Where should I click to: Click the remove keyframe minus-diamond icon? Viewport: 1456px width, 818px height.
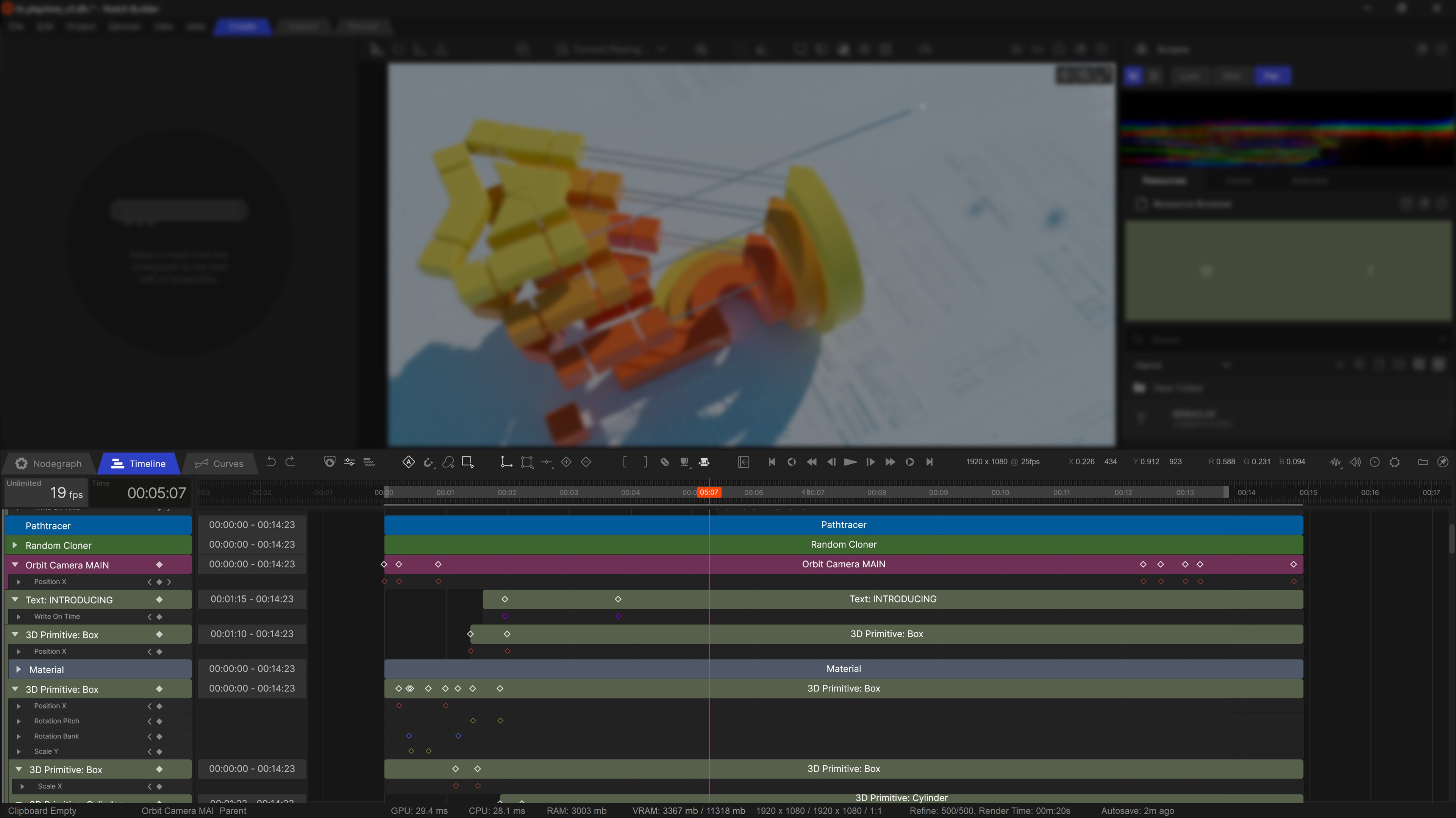click(586, 462)
